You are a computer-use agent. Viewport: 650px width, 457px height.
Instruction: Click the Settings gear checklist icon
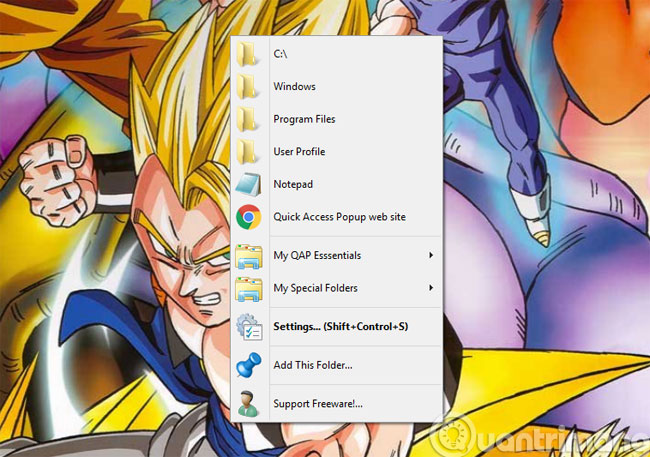pyautogui.click(x=248, y=327)
